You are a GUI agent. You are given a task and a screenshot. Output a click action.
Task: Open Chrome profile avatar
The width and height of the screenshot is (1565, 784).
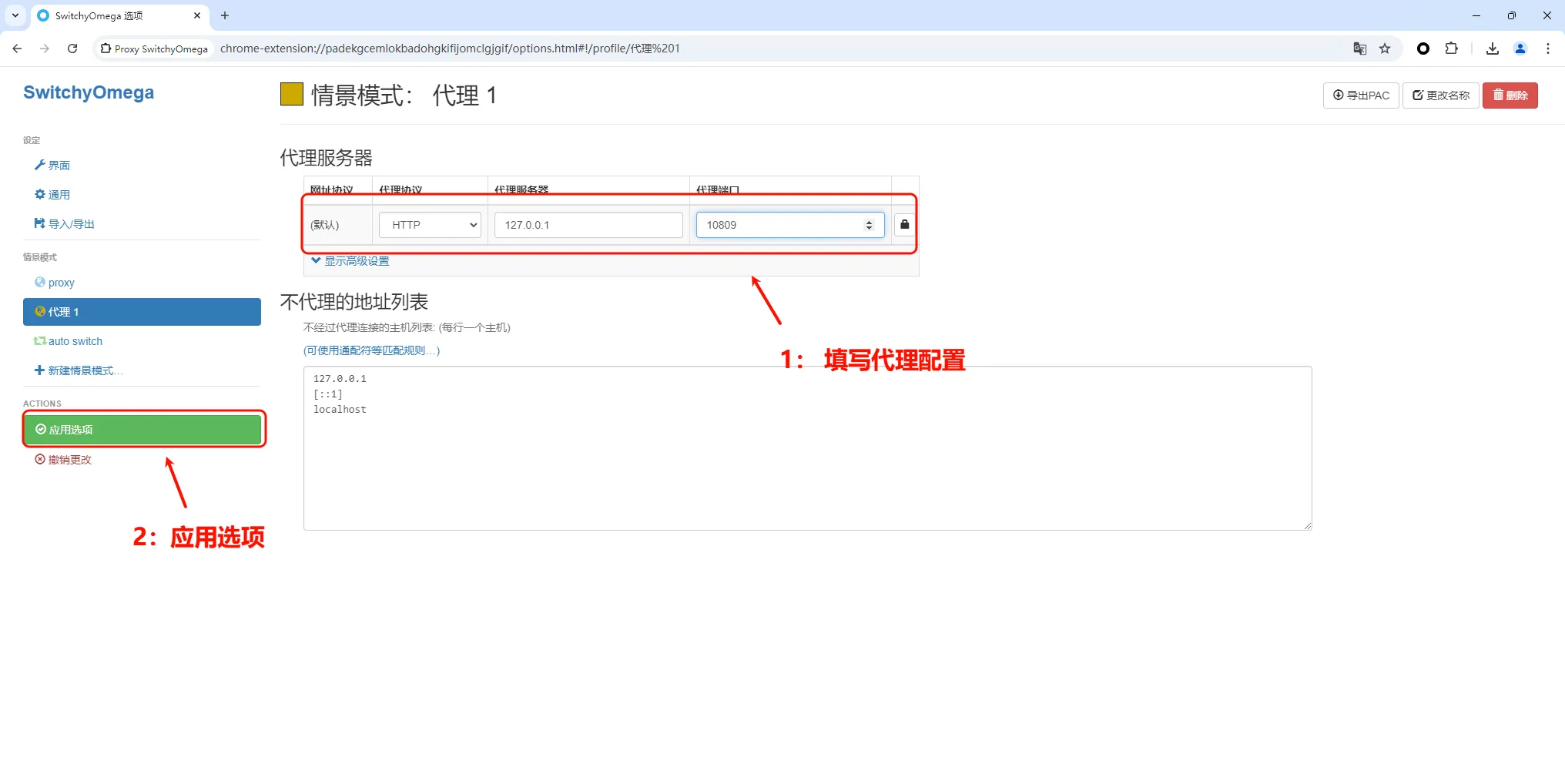1520,49
